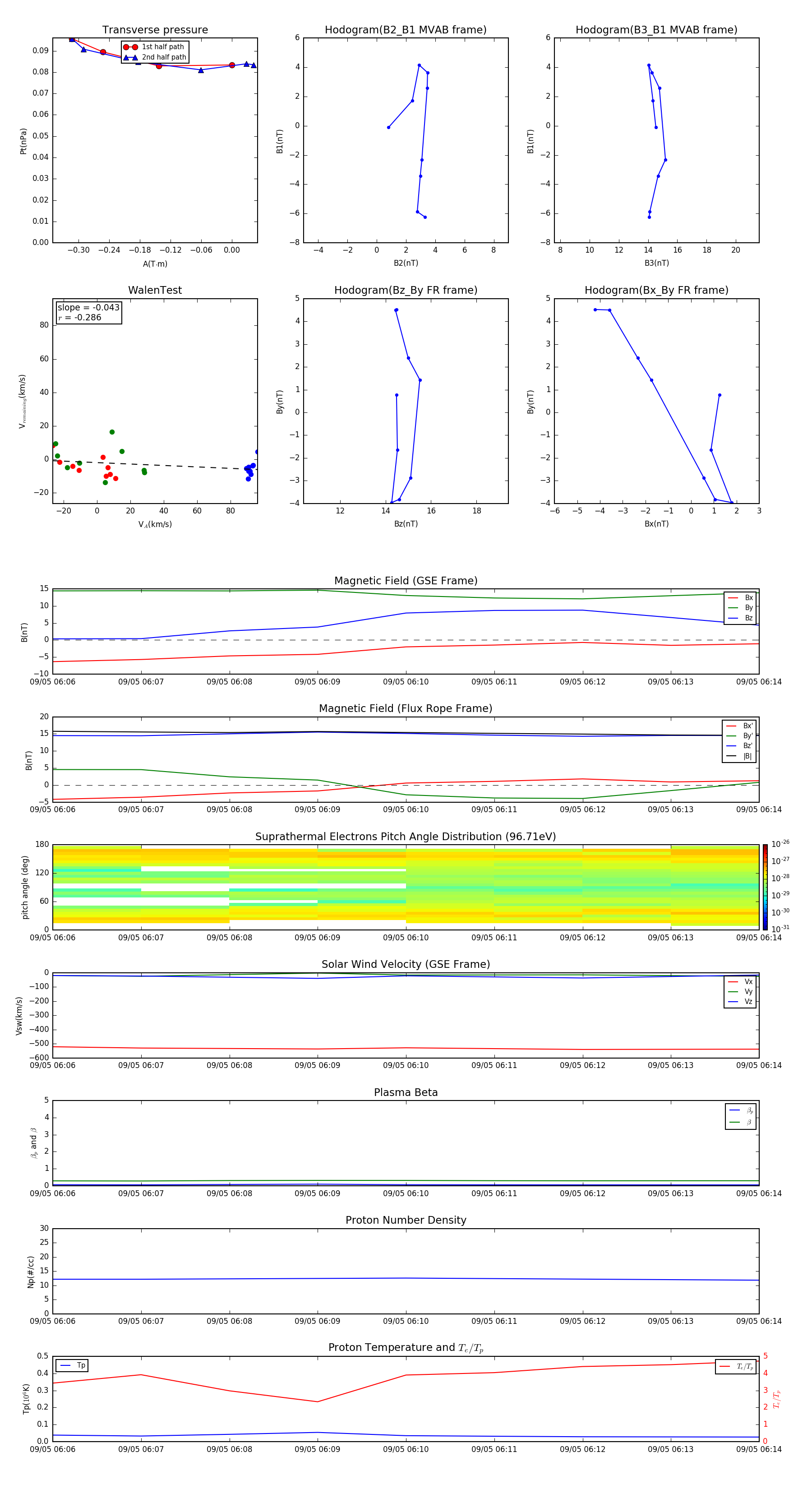Click the βp entry in Plasma Beta legend

tap(741, 1110)
